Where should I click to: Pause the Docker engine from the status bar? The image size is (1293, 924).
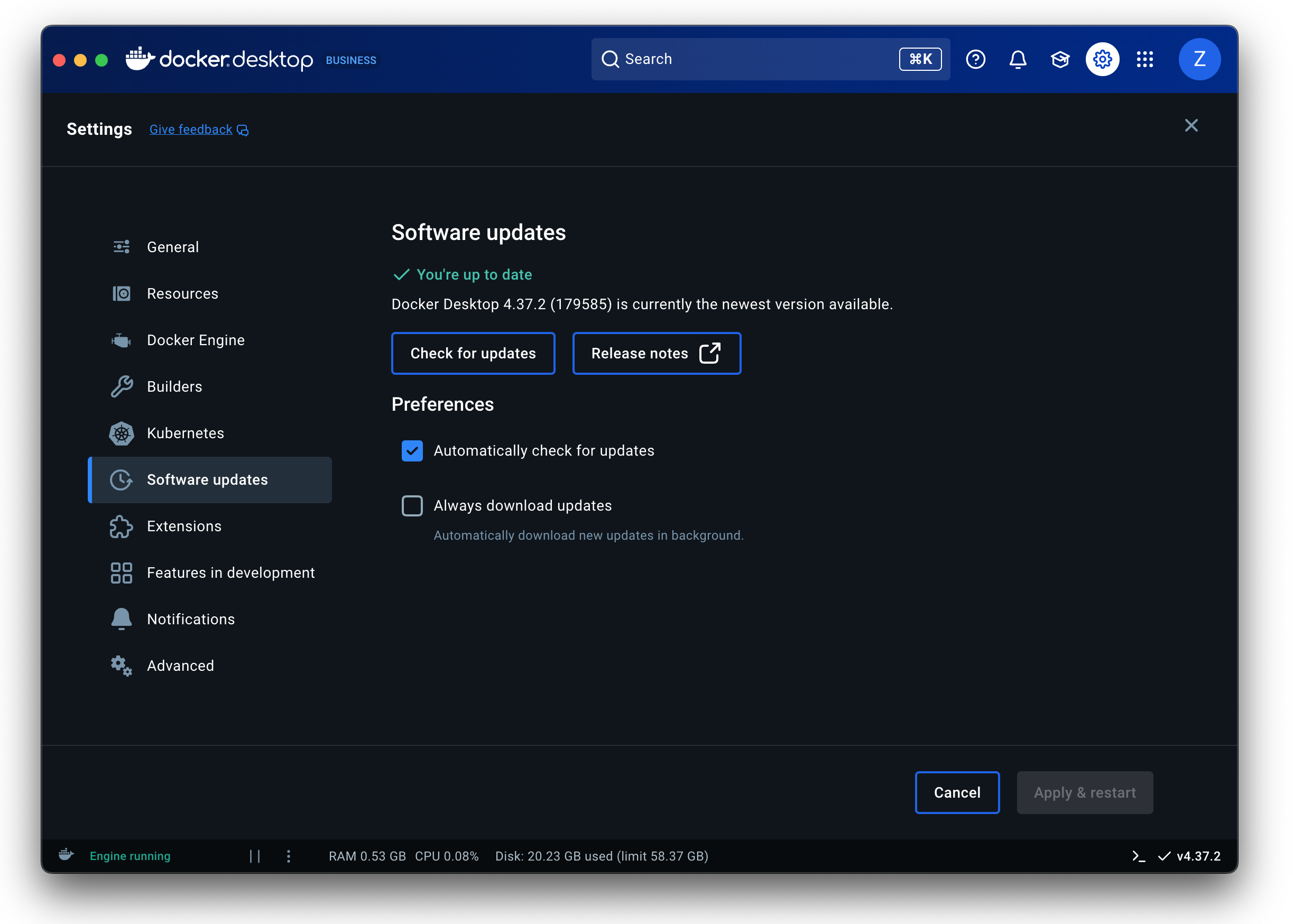tap(255, 856)
